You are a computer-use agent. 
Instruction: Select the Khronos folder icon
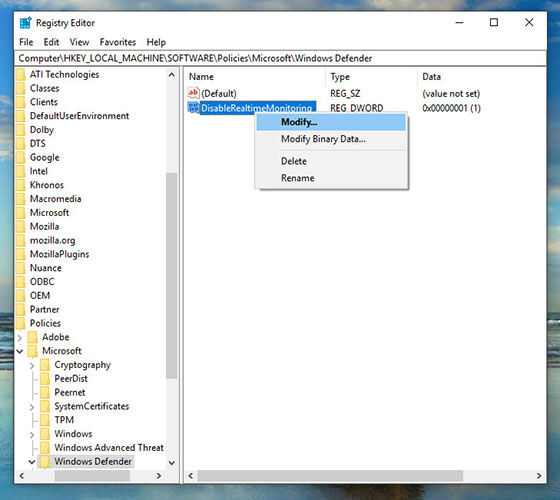pyautogui.click(x=21, y=185)
